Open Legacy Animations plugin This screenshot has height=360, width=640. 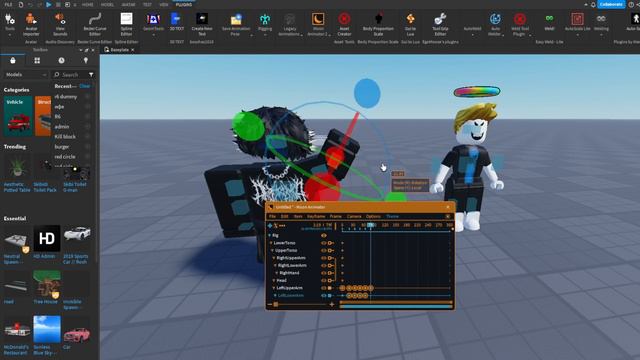(289, 24)
